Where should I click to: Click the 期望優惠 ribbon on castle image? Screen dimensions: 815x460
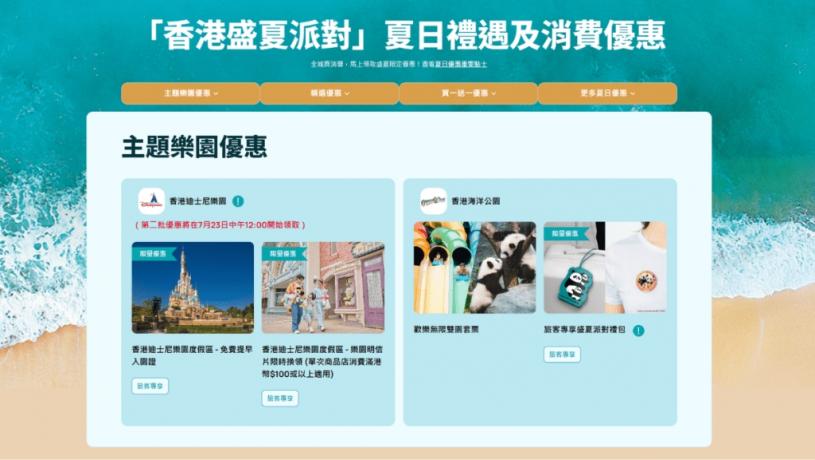[153, 254]
